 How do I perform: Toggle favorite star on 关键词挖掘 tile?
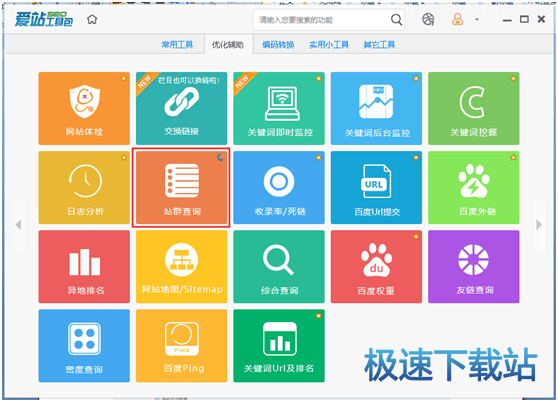[x=513, y=78]
